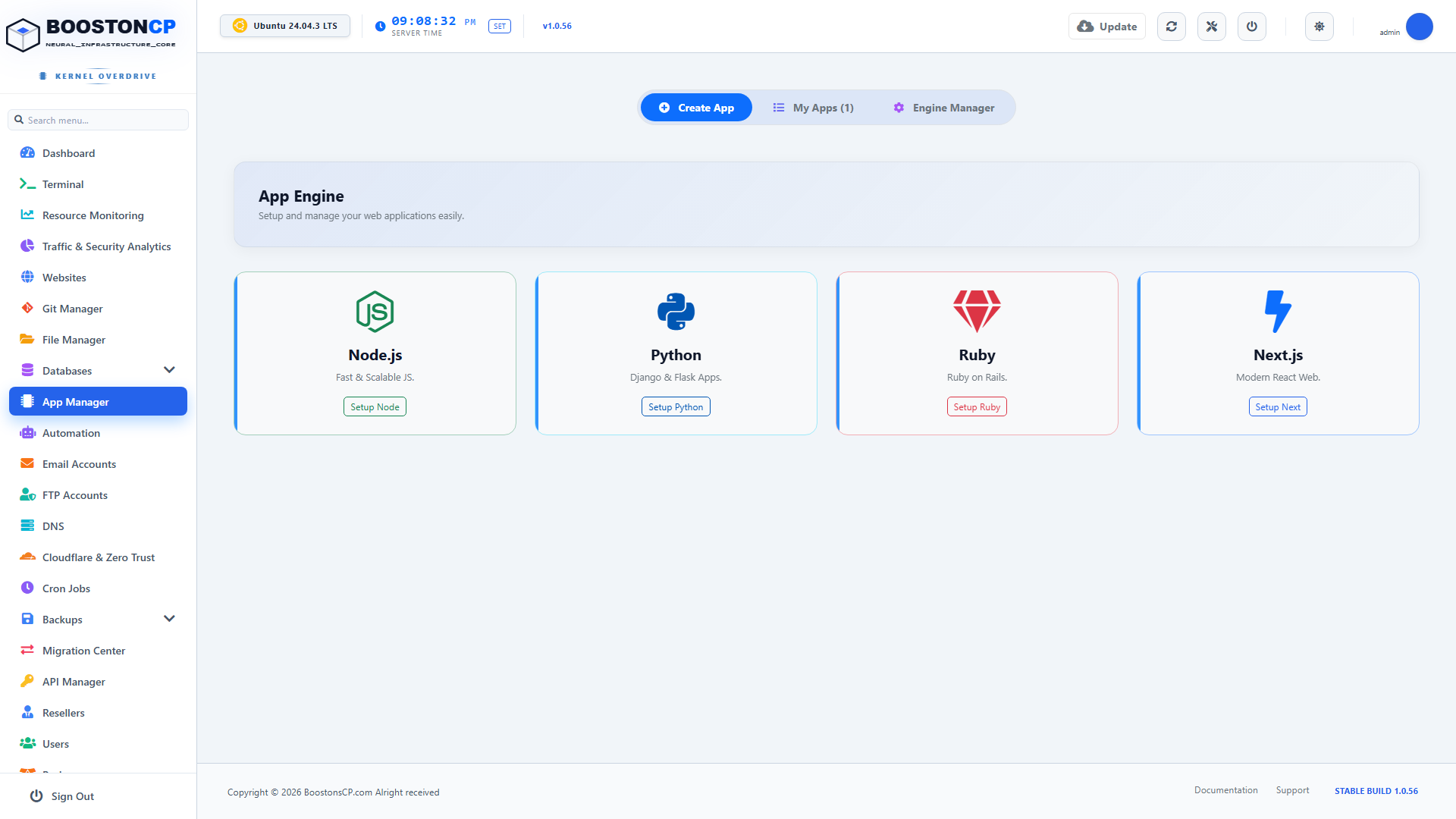Click the Git Manager icon
Screen dimensions: 1456x819
click(x=27, y=308)
